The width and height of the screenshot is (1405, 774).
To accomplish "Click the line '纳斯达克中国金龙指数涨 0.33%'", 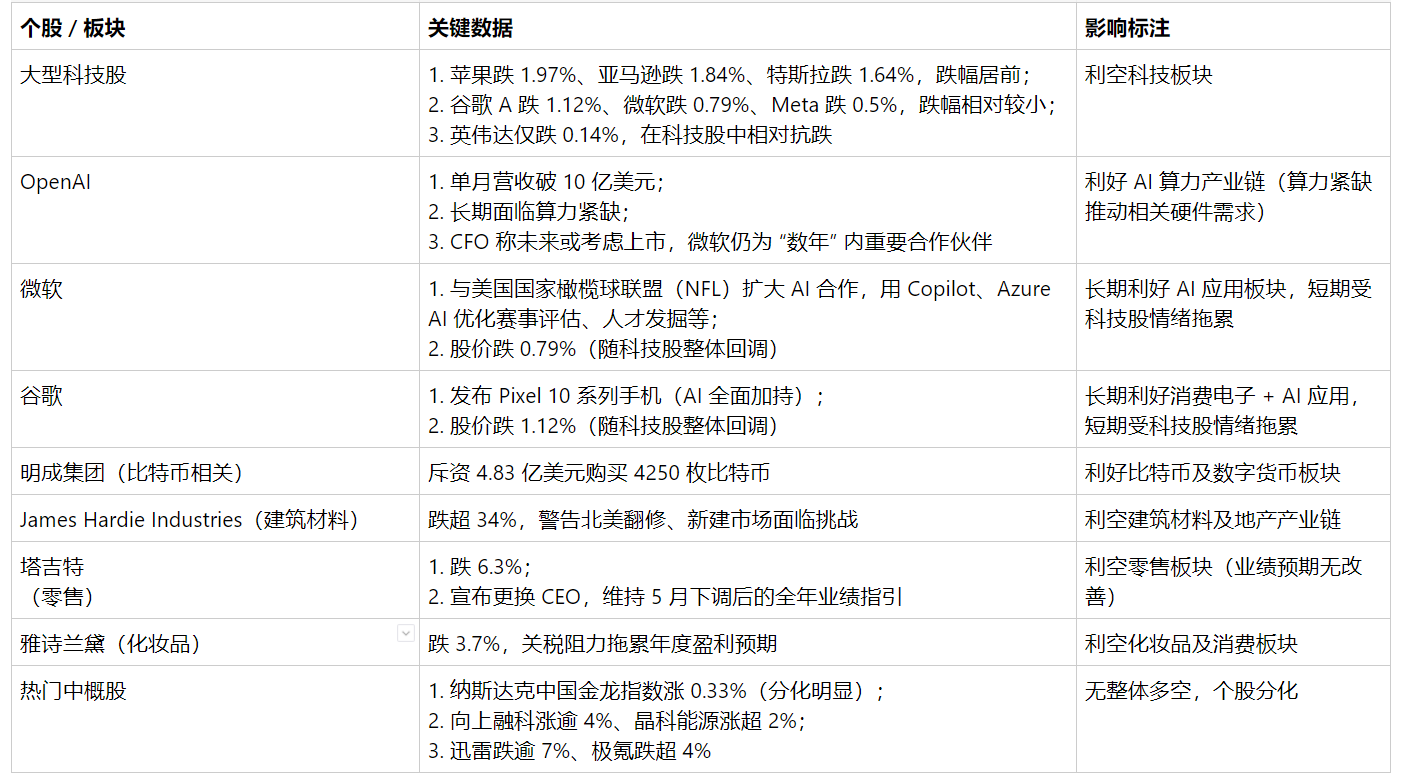I will coord(657,691).
